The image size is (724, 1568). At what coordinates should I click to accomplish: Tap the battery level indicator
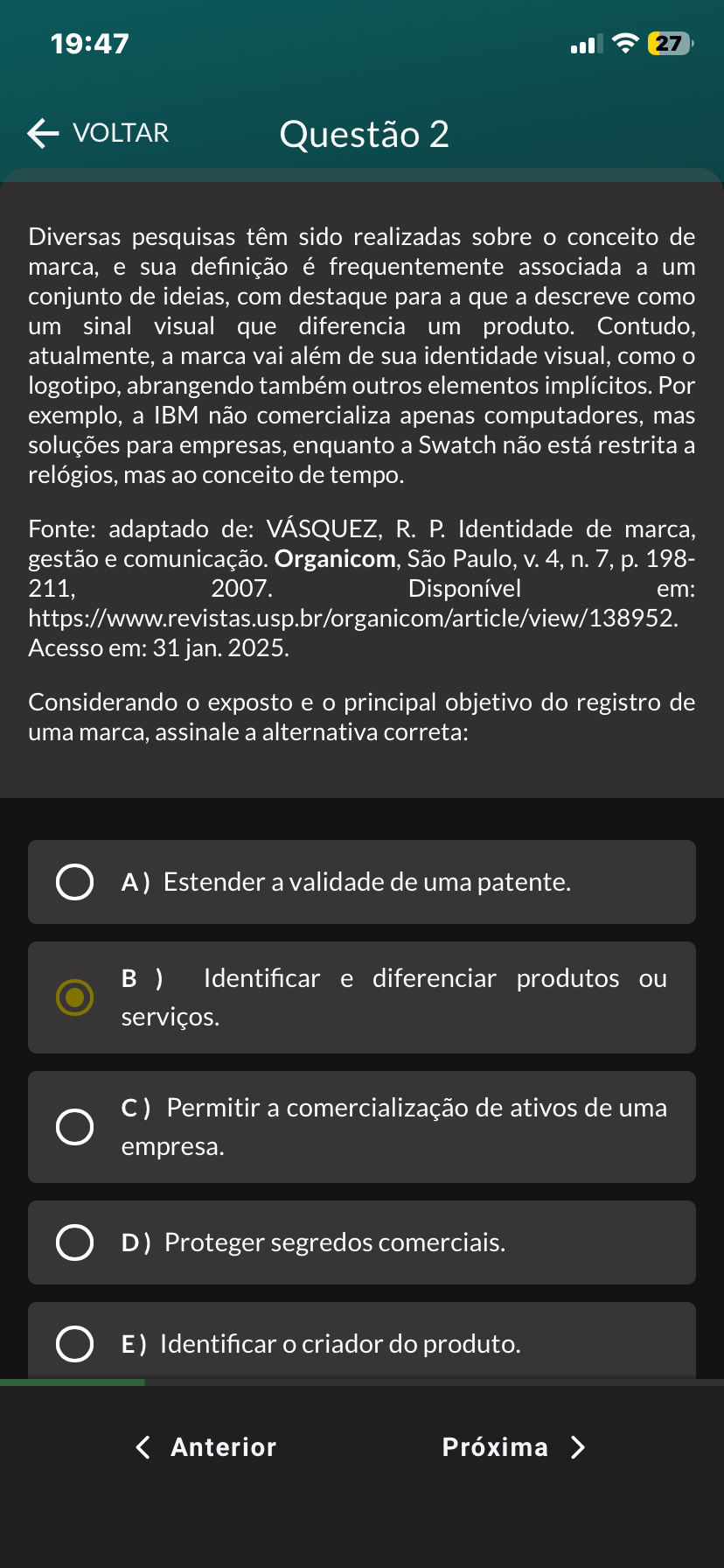(x=669, y=43)
